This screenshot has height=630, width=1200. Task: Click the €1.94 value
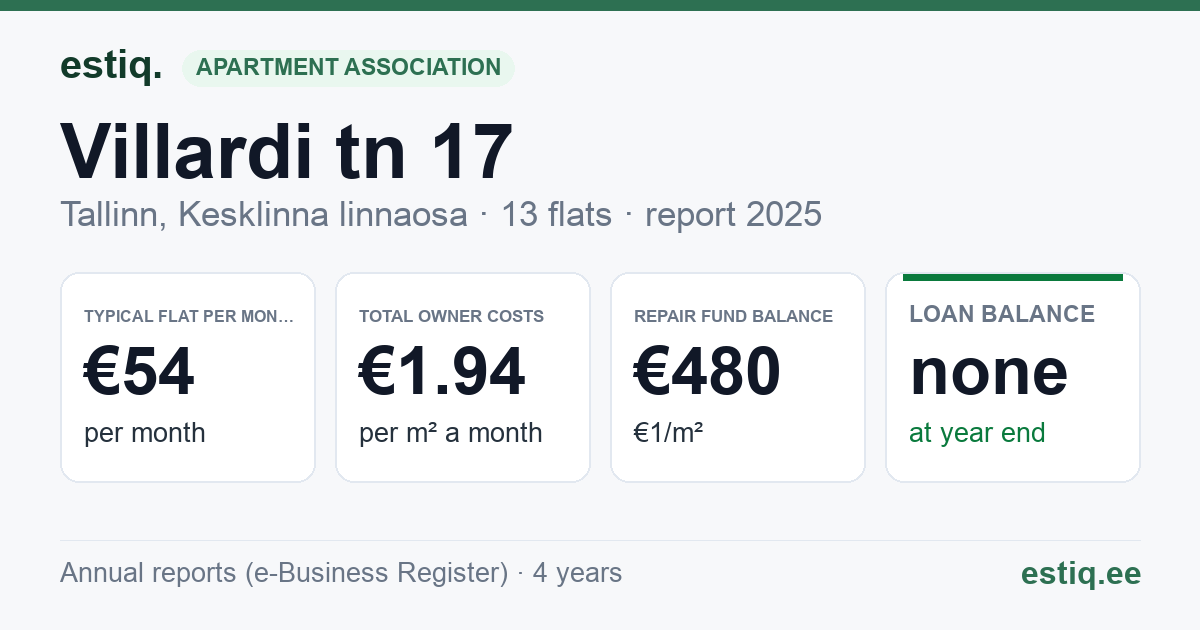click(x=442, y=372)
